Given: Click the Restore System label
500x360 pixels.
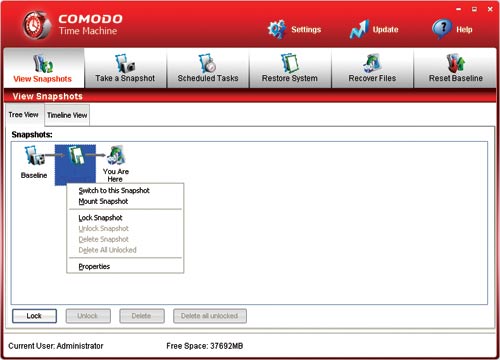Looking at the screenshot, I should point(289,78).
